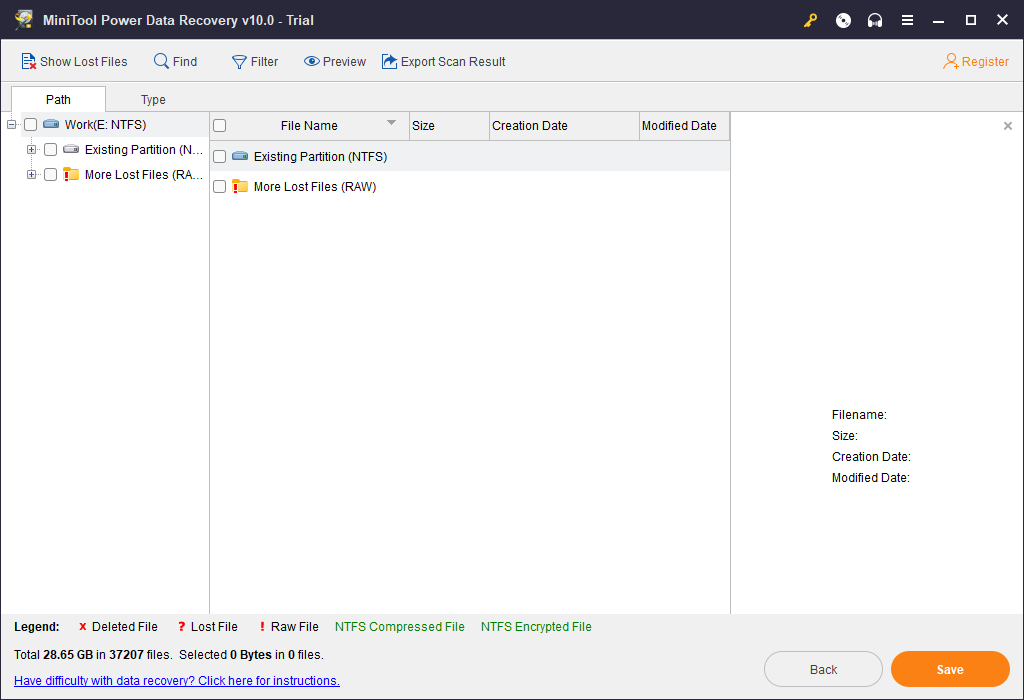Click the File Name column header

pyautogui.click(x=309, y=125)
